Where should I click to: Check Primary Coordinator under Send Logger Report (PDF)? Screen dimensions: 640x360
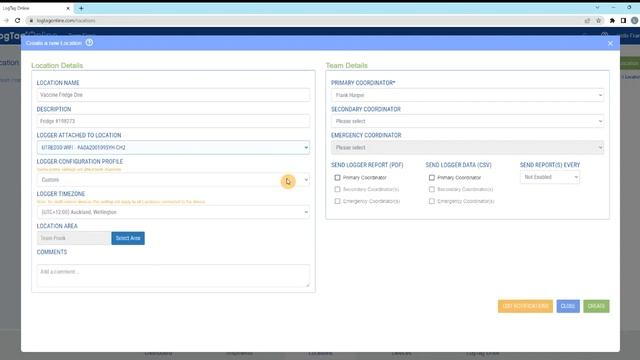[x=337, y=178]
